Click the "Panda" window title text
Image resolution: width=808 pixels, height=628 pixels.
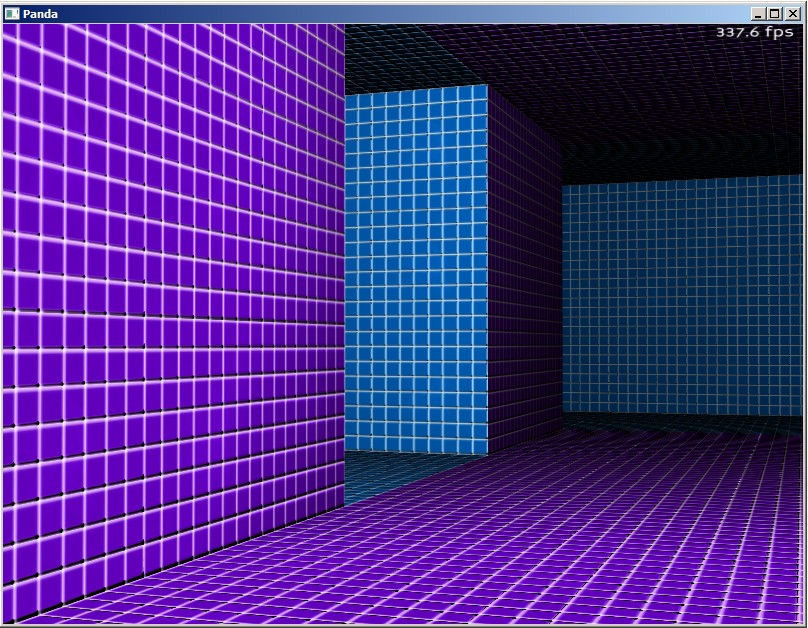point(40,13)
